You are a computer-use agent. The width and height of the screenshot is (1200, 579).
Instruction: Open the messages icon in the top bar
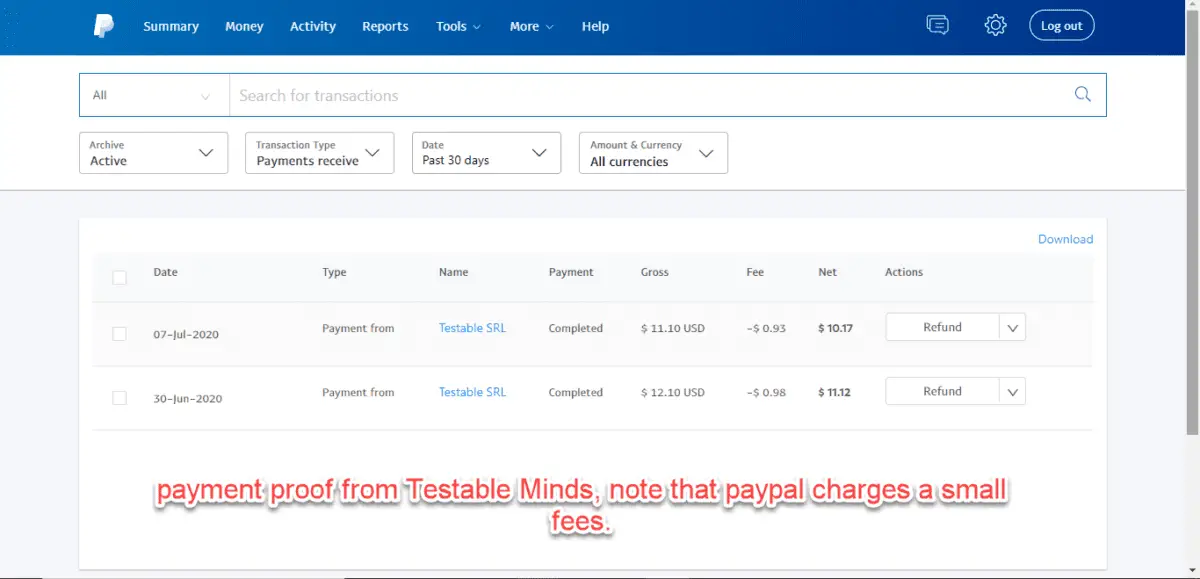[937, 25]
